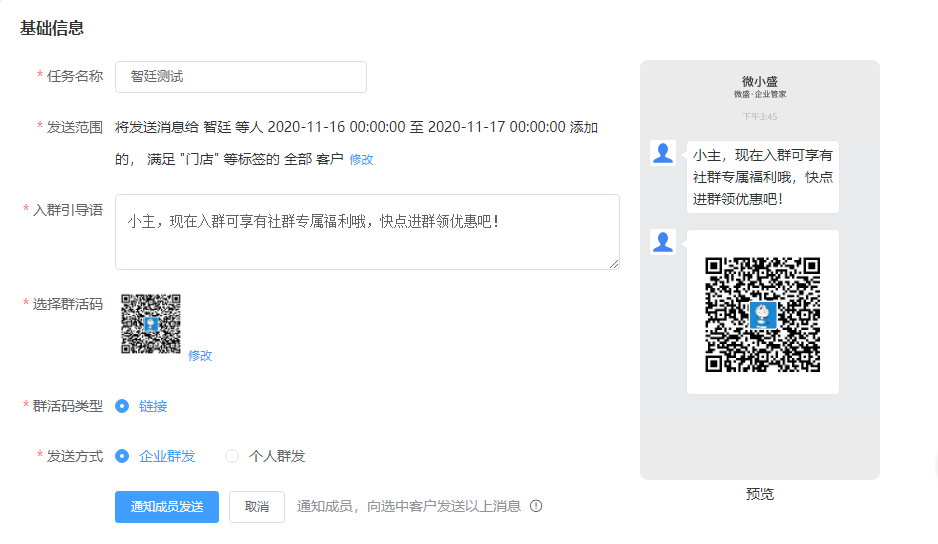
Task: Click the 选择群活码 label
Action: 68,304
